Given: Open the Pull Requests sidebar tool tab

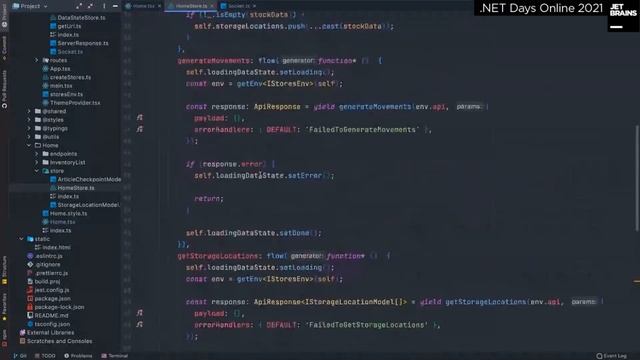Looking at the screenshot, I should pos(4,89).
